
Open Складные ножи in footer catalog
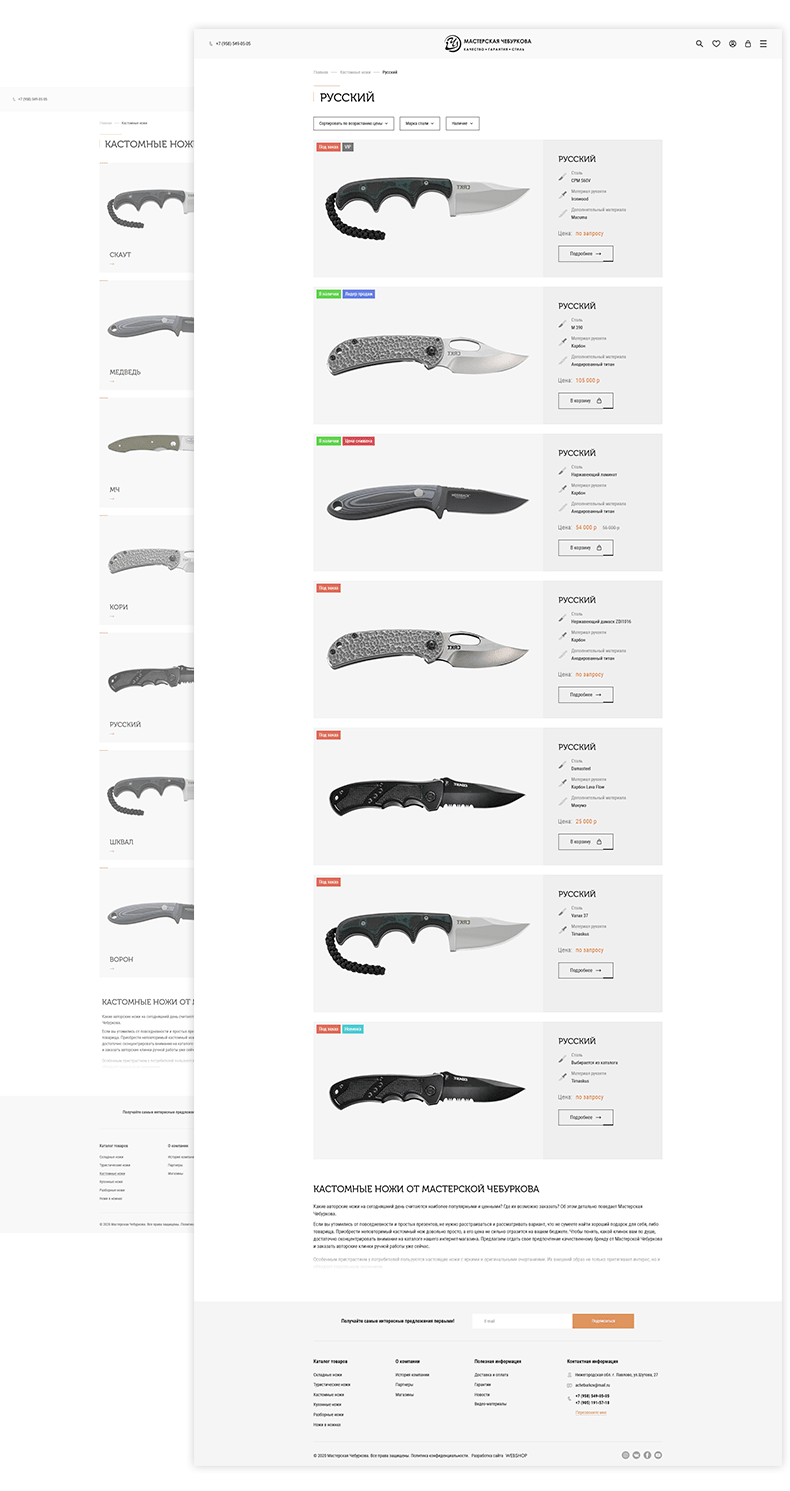(x=328, y=1375)
